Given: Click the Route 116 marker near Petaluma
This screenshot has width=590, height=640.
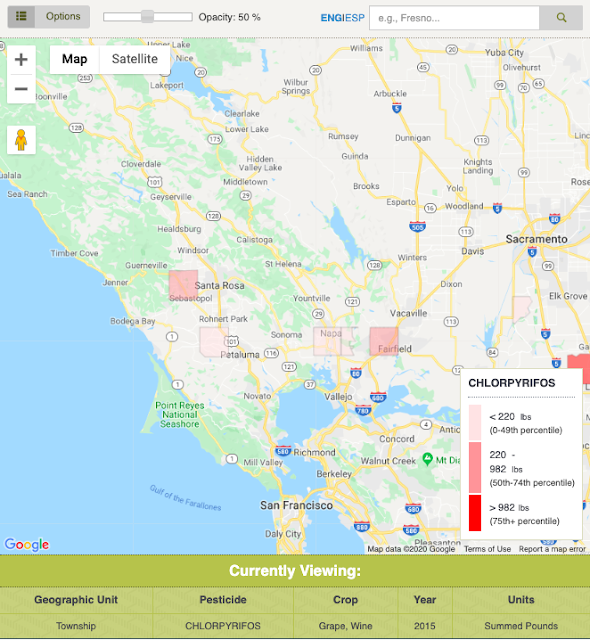Looking at the screenshot, I should coord(271,353).
